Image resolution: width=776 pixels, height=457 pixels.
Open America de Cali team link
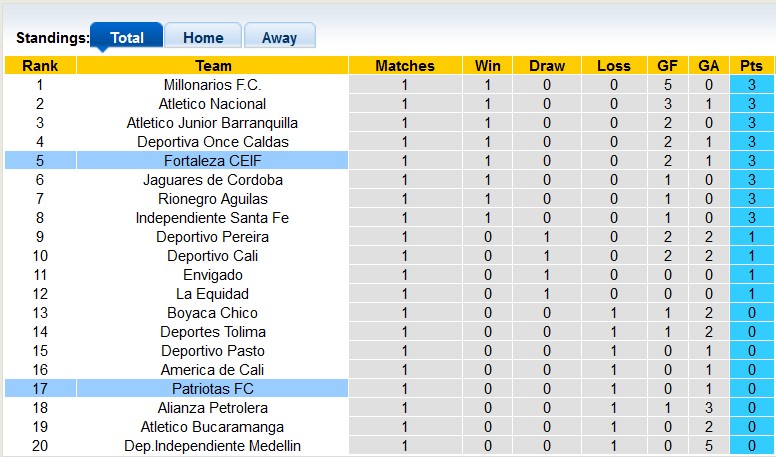point(213,370)
